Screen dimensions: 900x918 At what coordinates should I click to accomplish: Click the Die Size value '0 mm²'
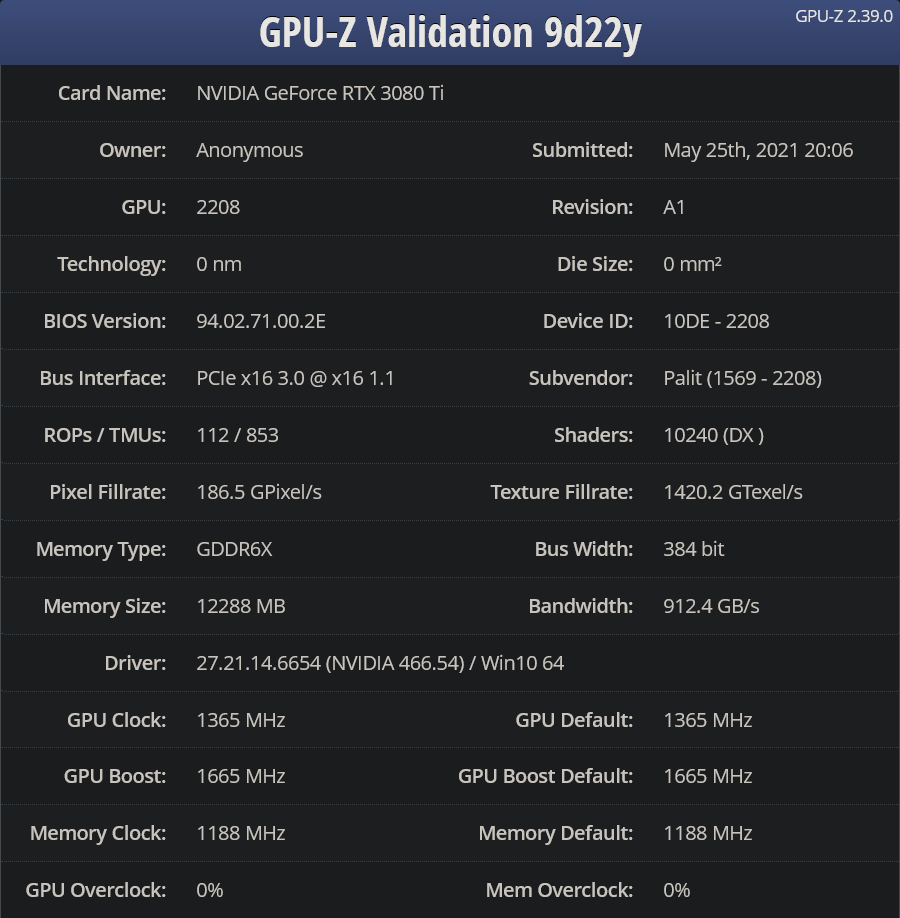[692, 264]
